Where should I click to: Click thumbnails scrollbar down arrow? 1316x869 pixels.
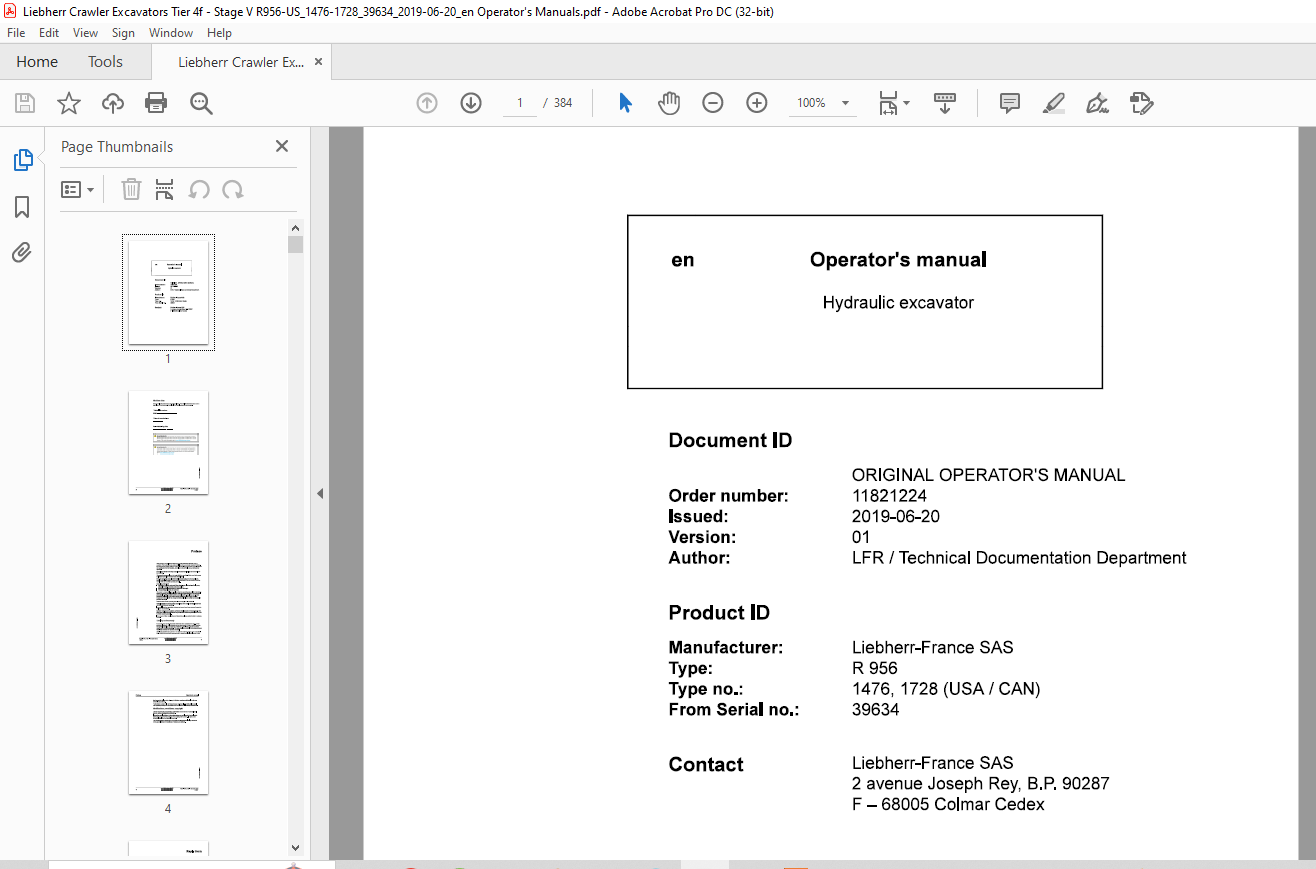click(295, 848)
